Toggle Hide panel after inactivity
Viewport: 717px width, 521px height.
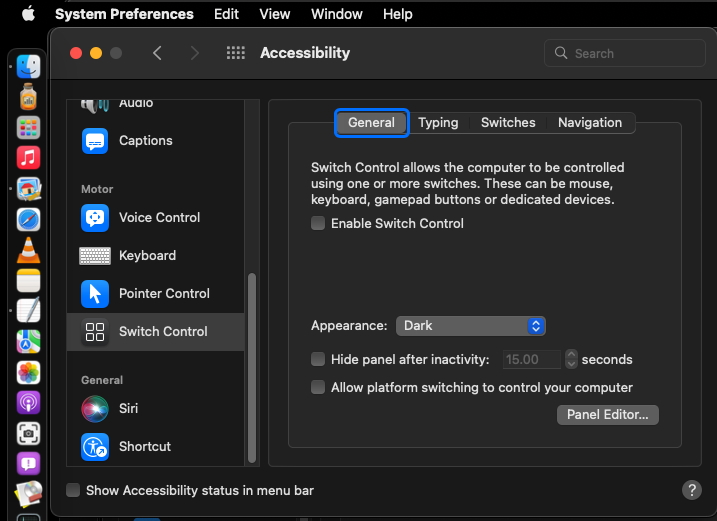pos(318,359)
